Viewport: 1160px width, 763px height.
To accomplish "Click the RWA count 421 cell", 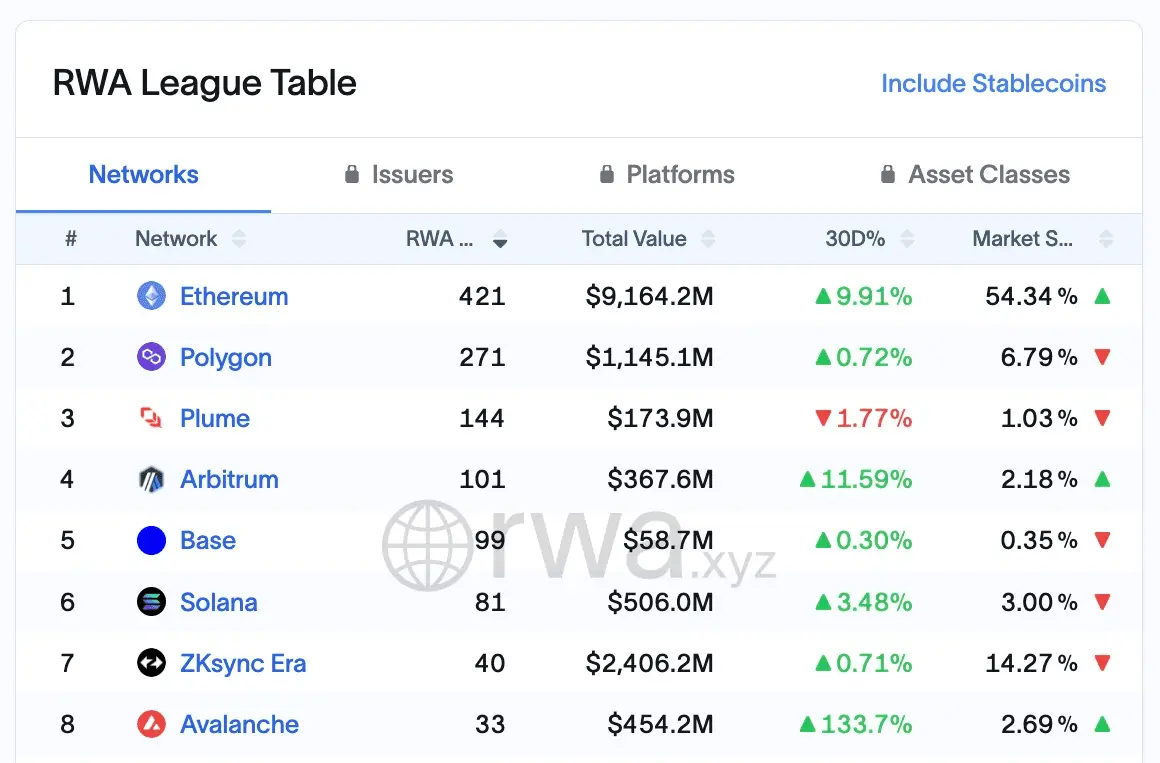I will tap(482, 296).
